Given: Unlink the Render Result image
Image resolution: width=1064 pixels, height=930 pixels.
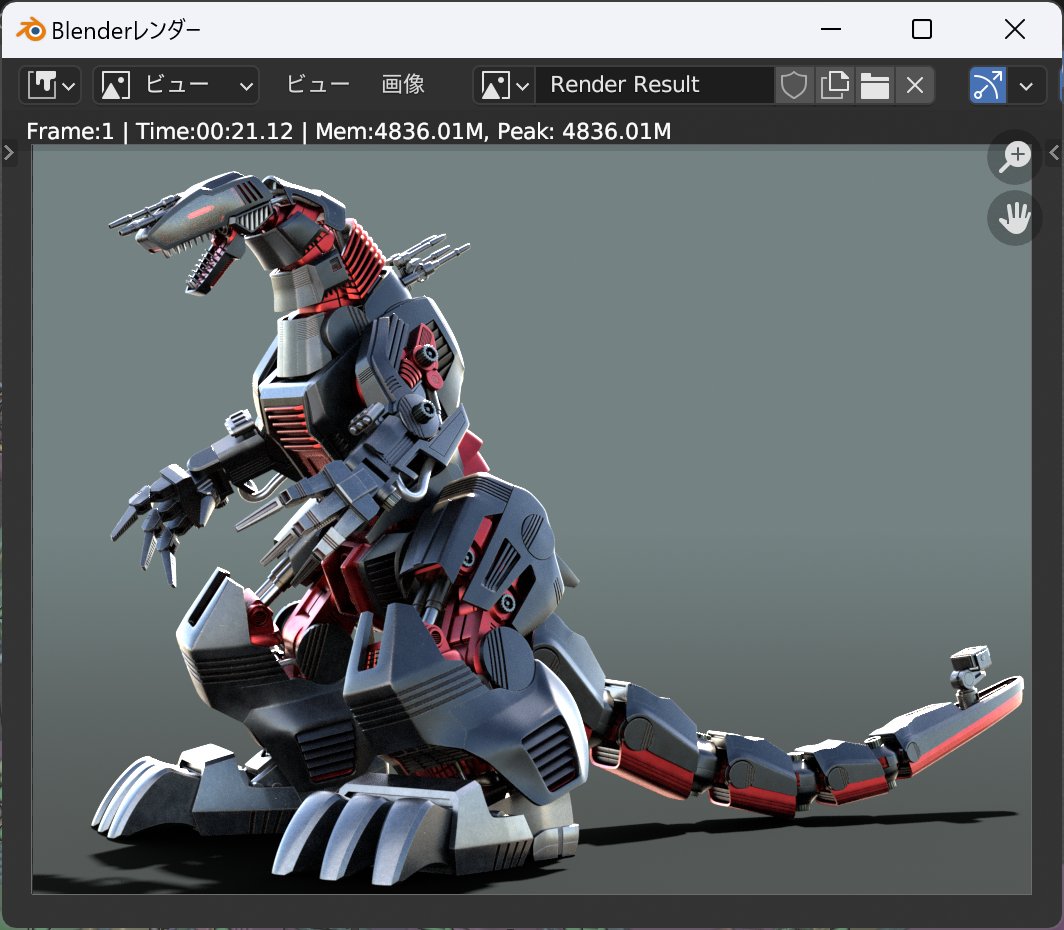Looking at the screenshot, I should coord(915,85).
